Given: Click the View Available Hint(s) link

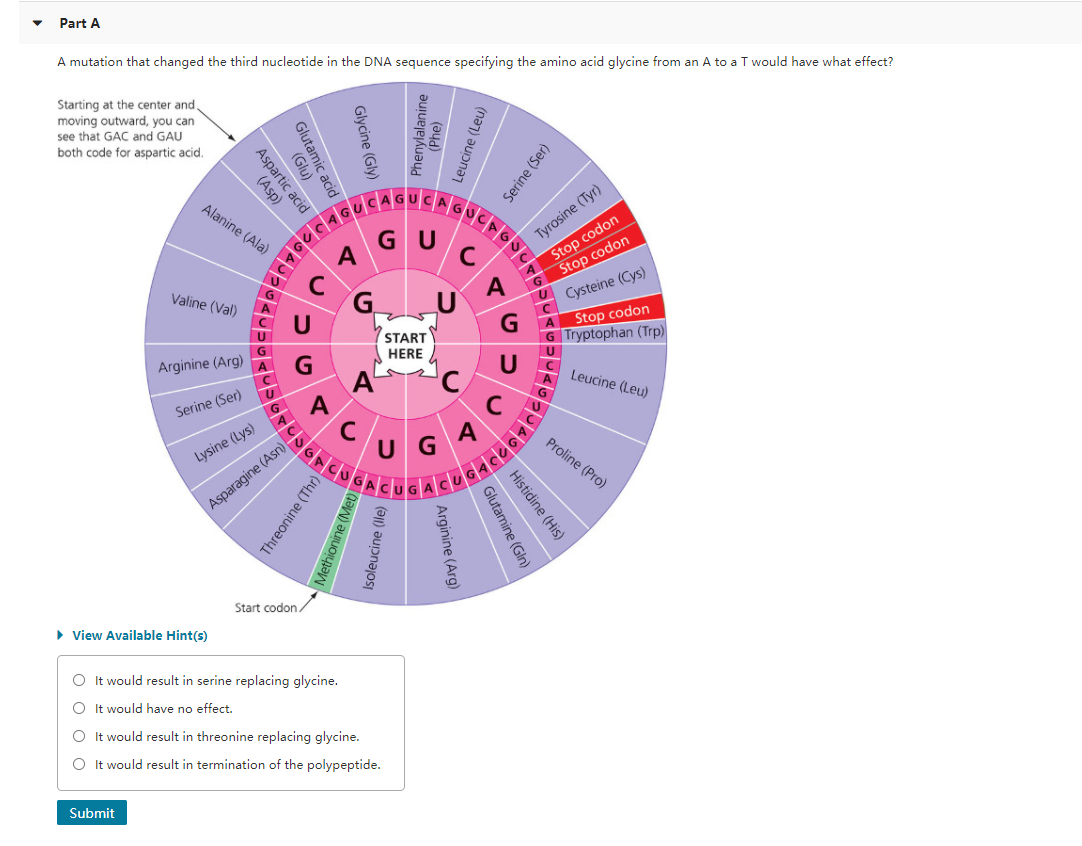Looking at the screenshot, I should 140,635.
